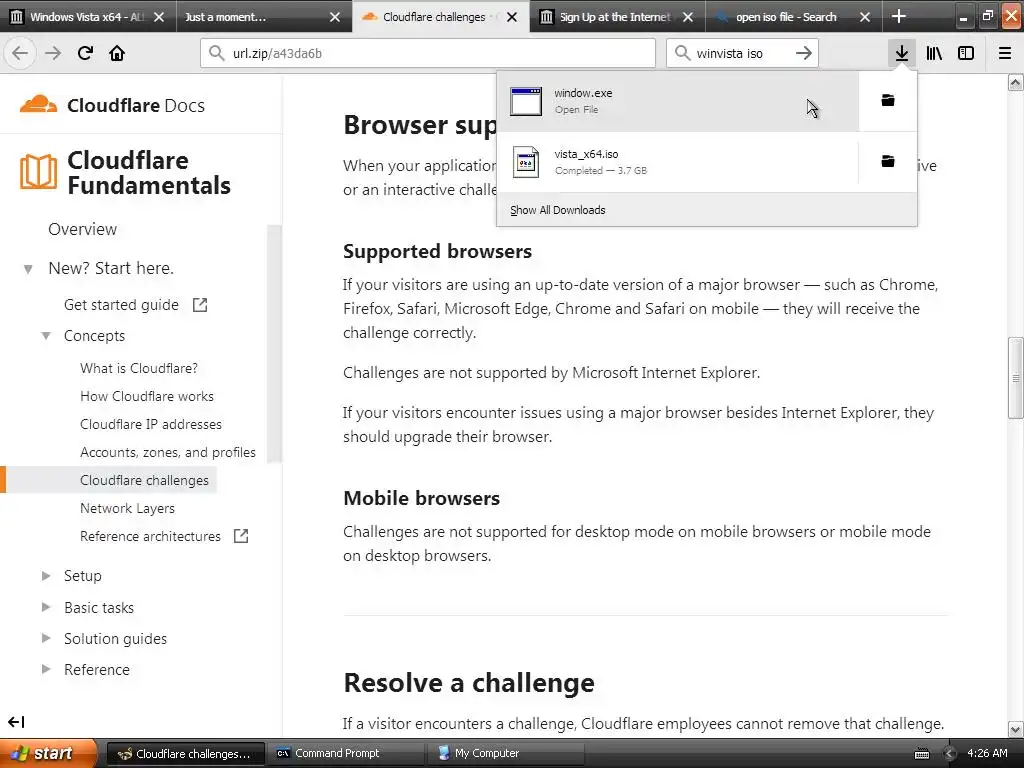Open the Library bookmarks icon
The width and height of the screenshot is (1024, 768).
934,54
